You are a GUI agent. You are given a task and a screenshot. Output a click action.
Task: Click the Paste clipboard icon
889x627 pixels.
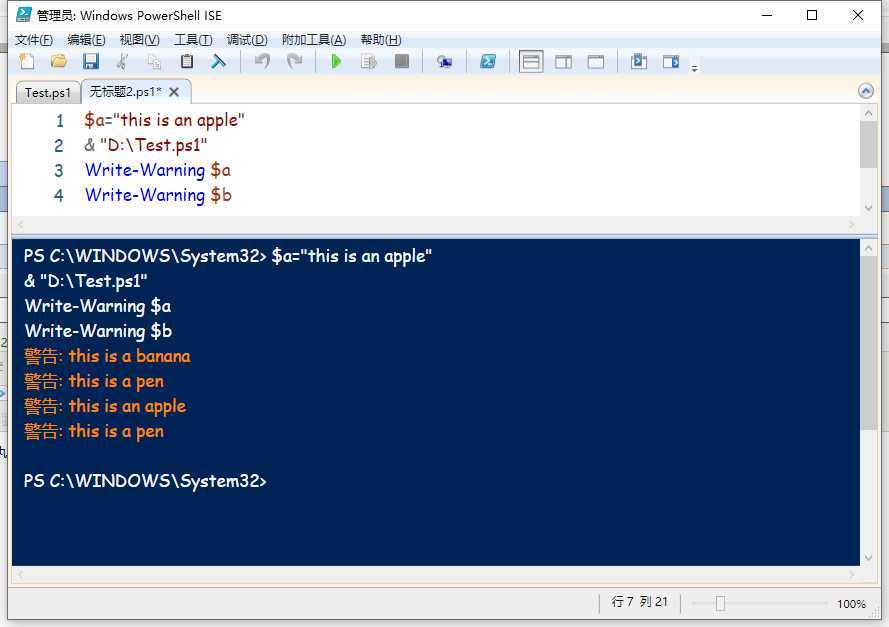pos(187,61)
